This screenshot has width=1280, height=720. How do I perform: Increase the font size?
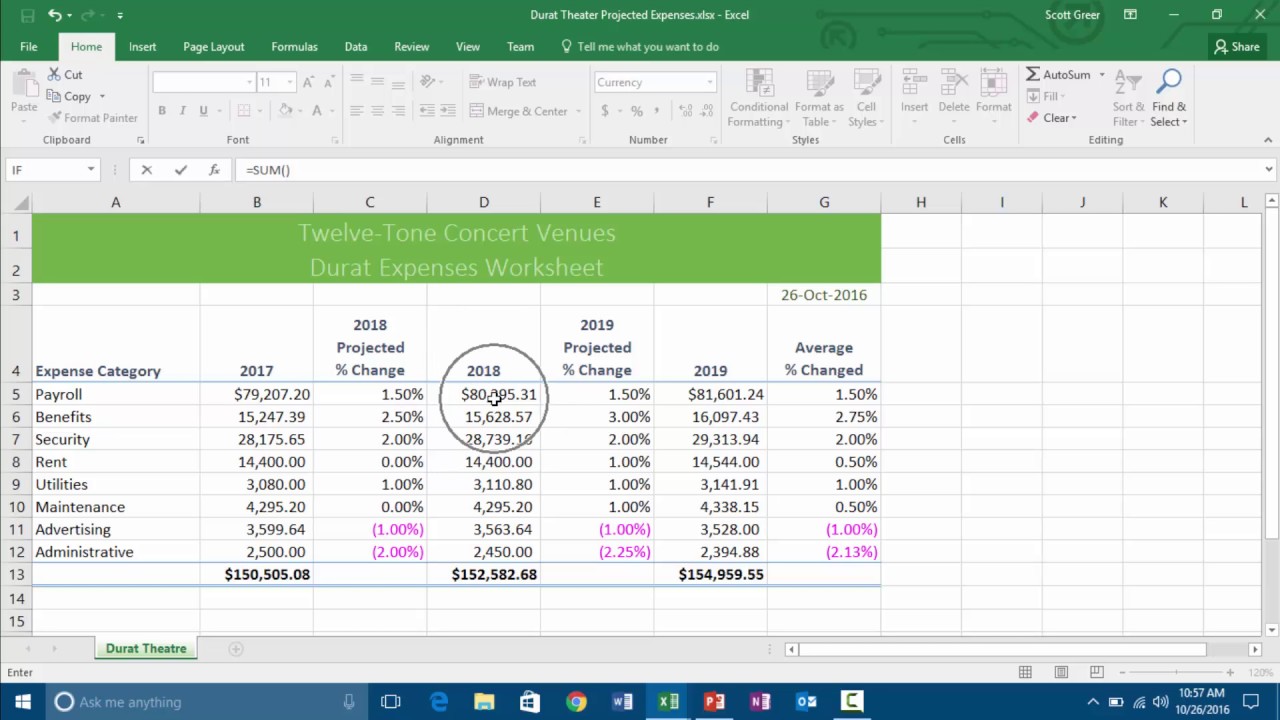point(308,82)
